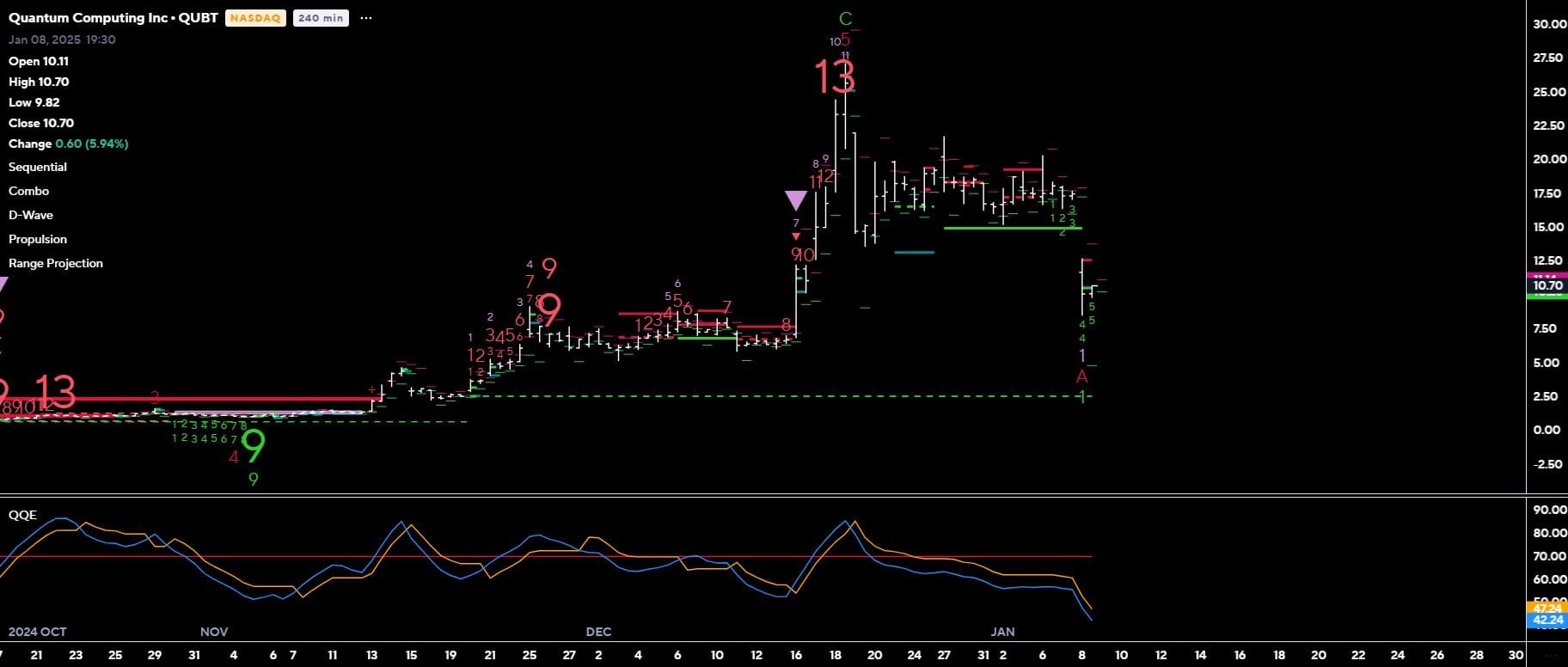Click the green C wave label at chart top

click(845, 19)
